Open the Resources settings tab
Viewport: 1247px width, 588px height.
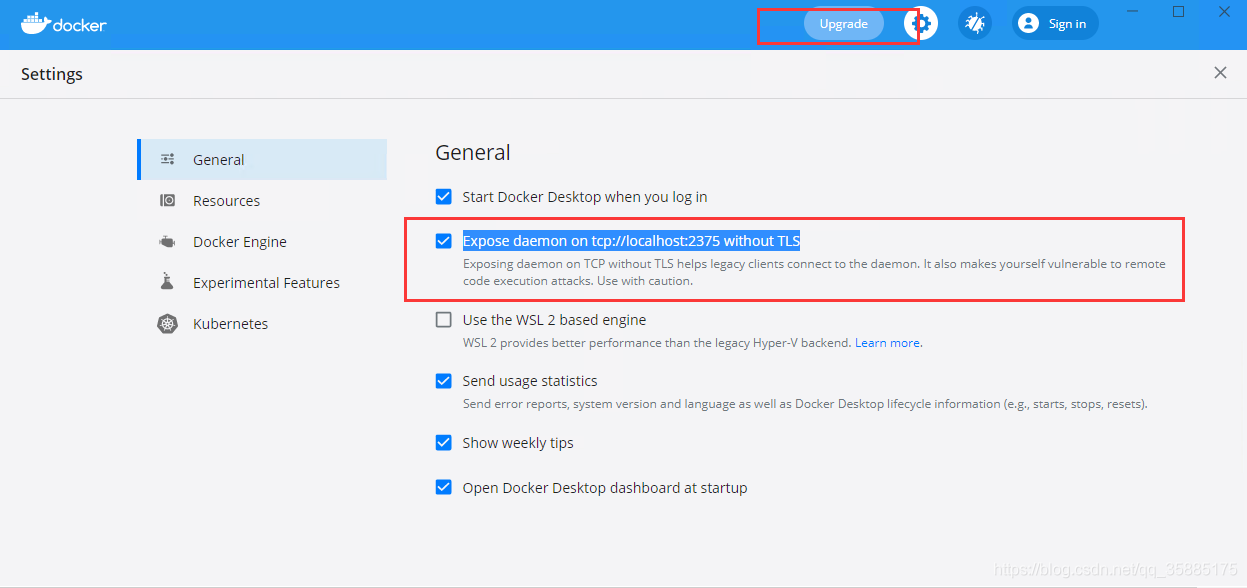click(x=262, y=201)
